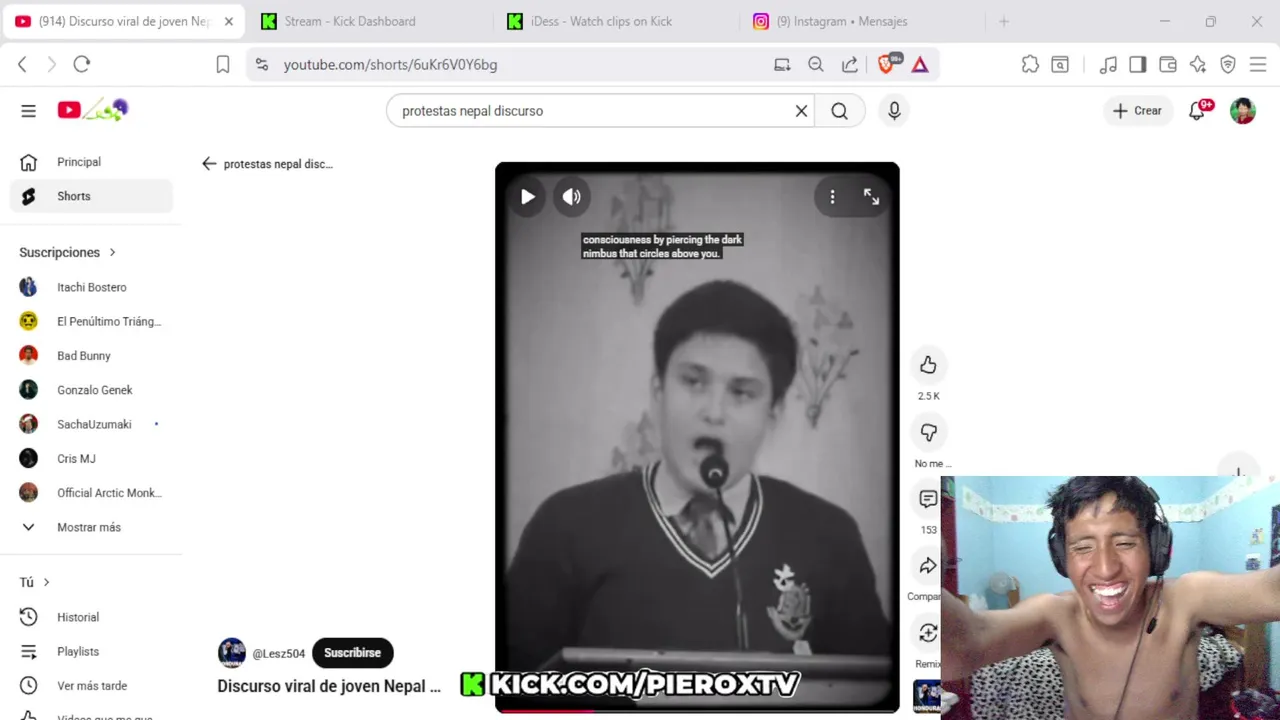Open Playlists in the sidebar
1280x720 pixels.
click(x=91, y=652)
